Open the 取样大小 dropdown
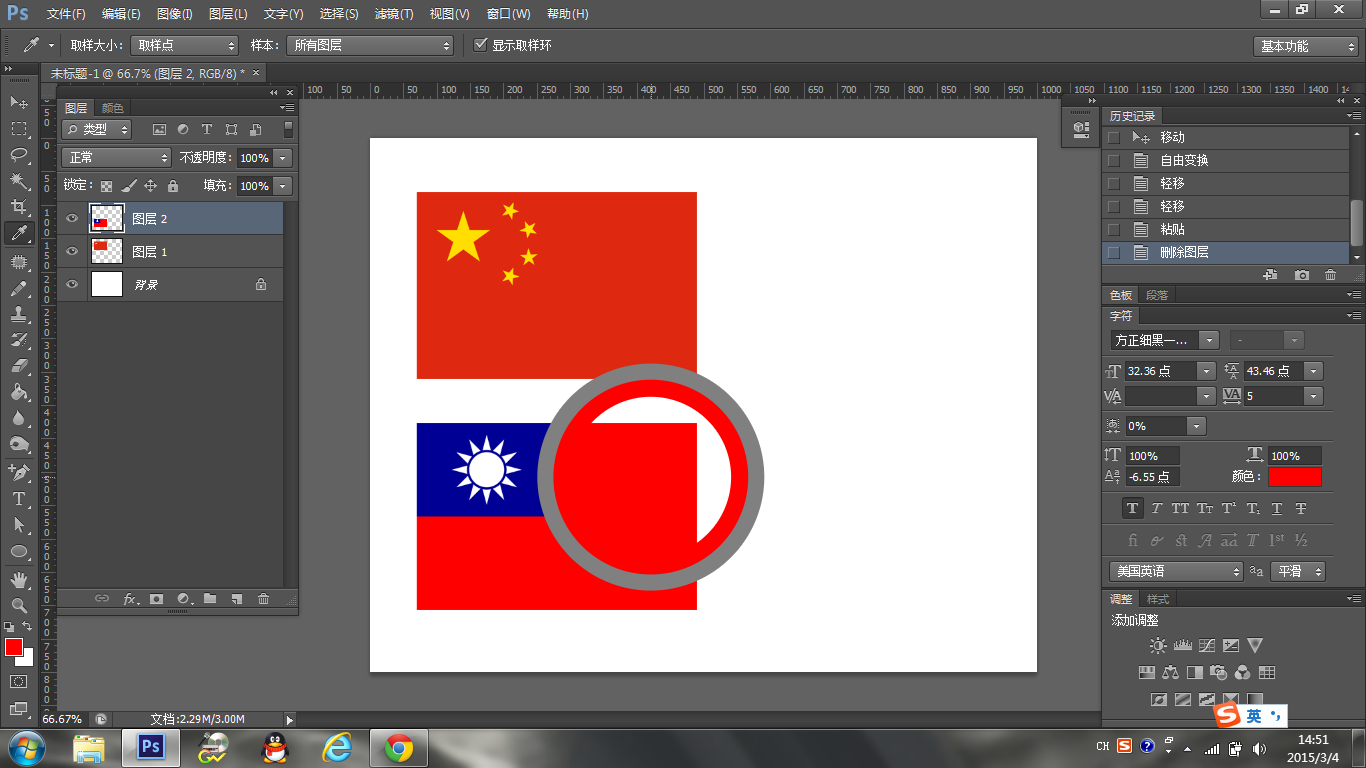The height and width of the screenshot is (768, 1366). pyautogui.click(x=184, y=45)
